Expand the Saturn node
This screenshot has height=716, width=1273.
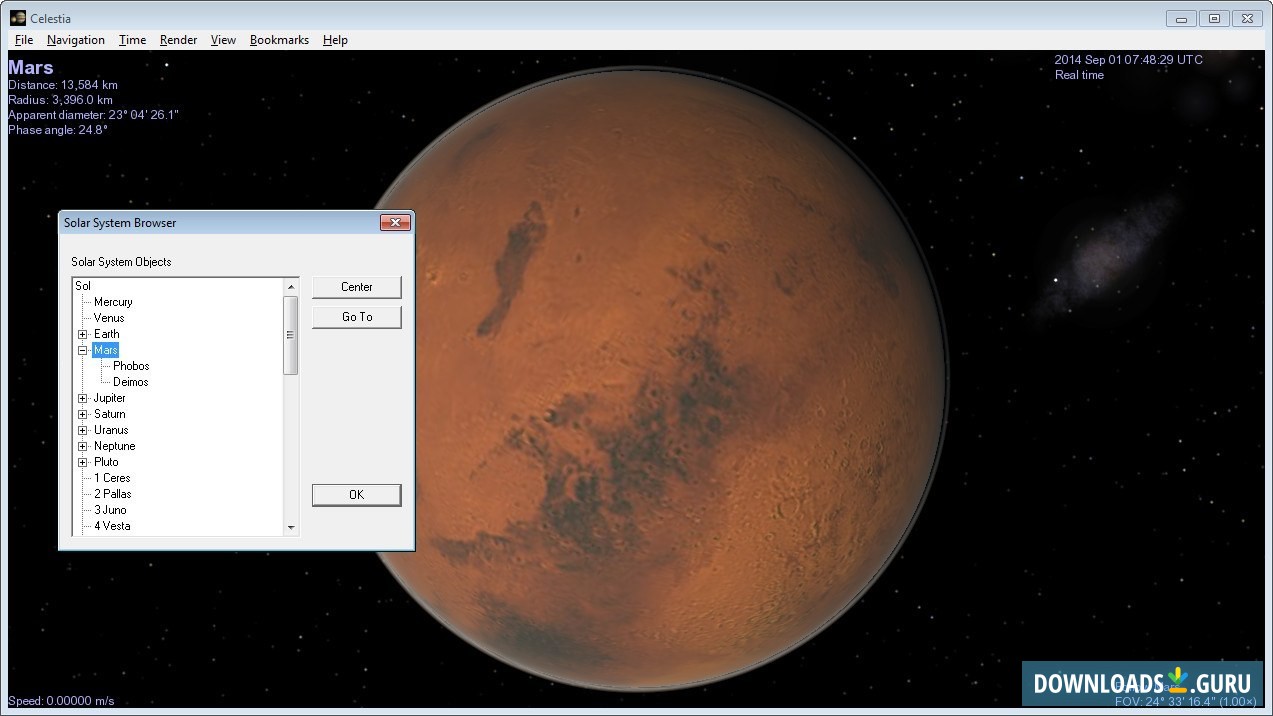click(83, 413)
